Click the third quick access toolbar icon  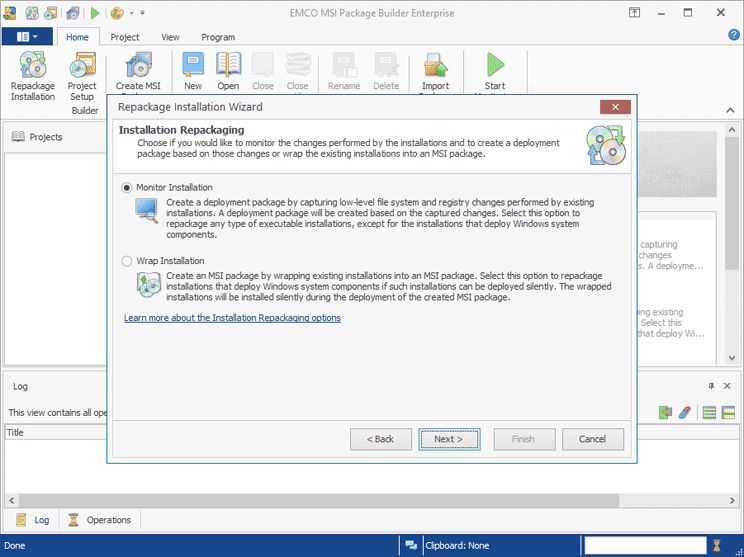coord(50,13)
